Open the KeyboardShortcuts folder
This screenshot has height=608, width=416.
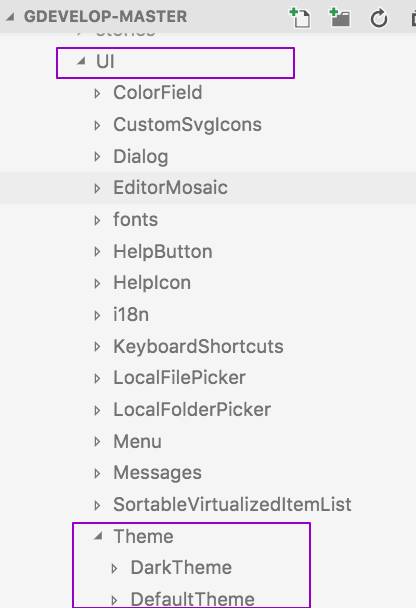[198, 346]
